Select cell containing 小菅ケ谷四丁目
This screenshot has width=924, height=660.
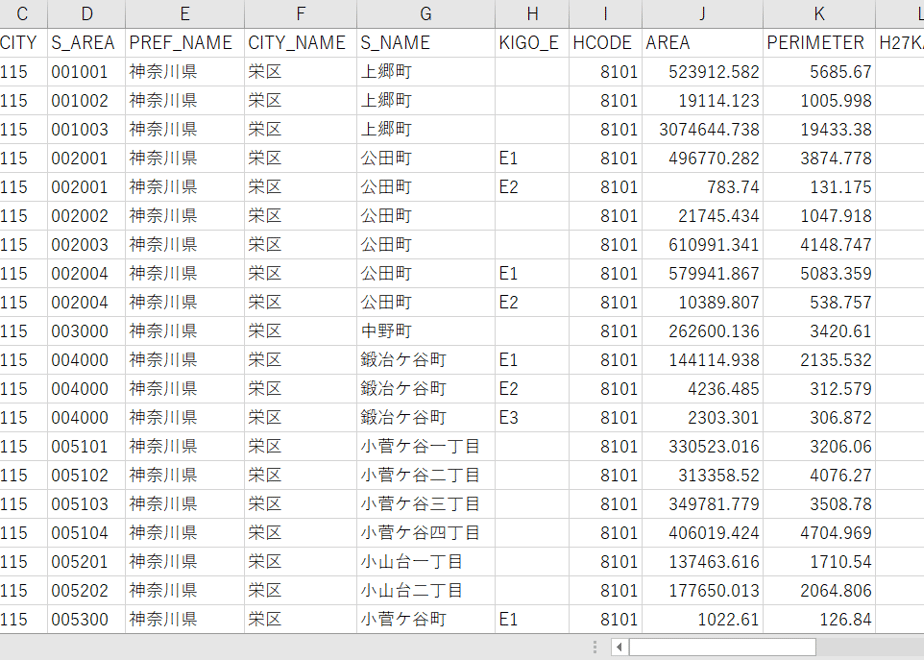tap(425, 533)
